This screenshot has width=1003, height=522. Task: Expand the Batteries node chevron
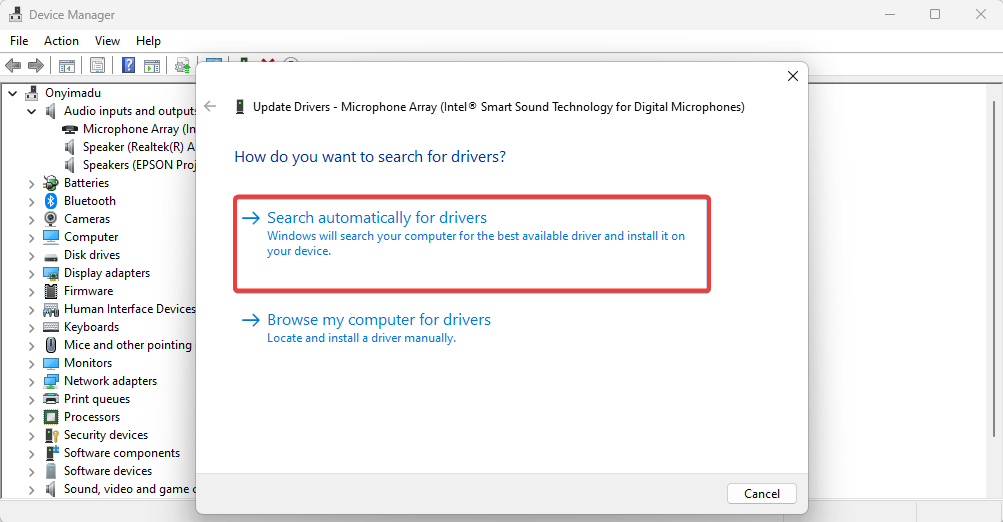(x=31, y=184)
